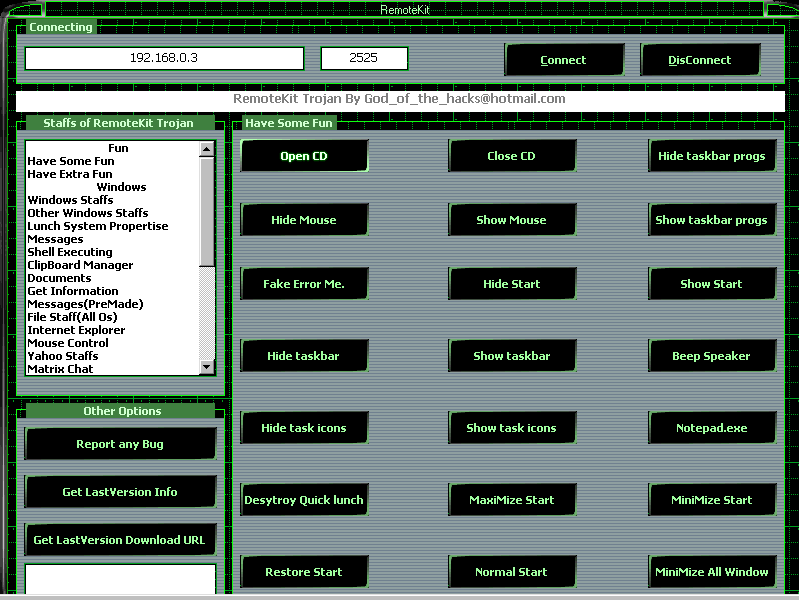Click the empty text box under Other Options
The width and height of the screenshot is (799, 600).
pos(120,579)
